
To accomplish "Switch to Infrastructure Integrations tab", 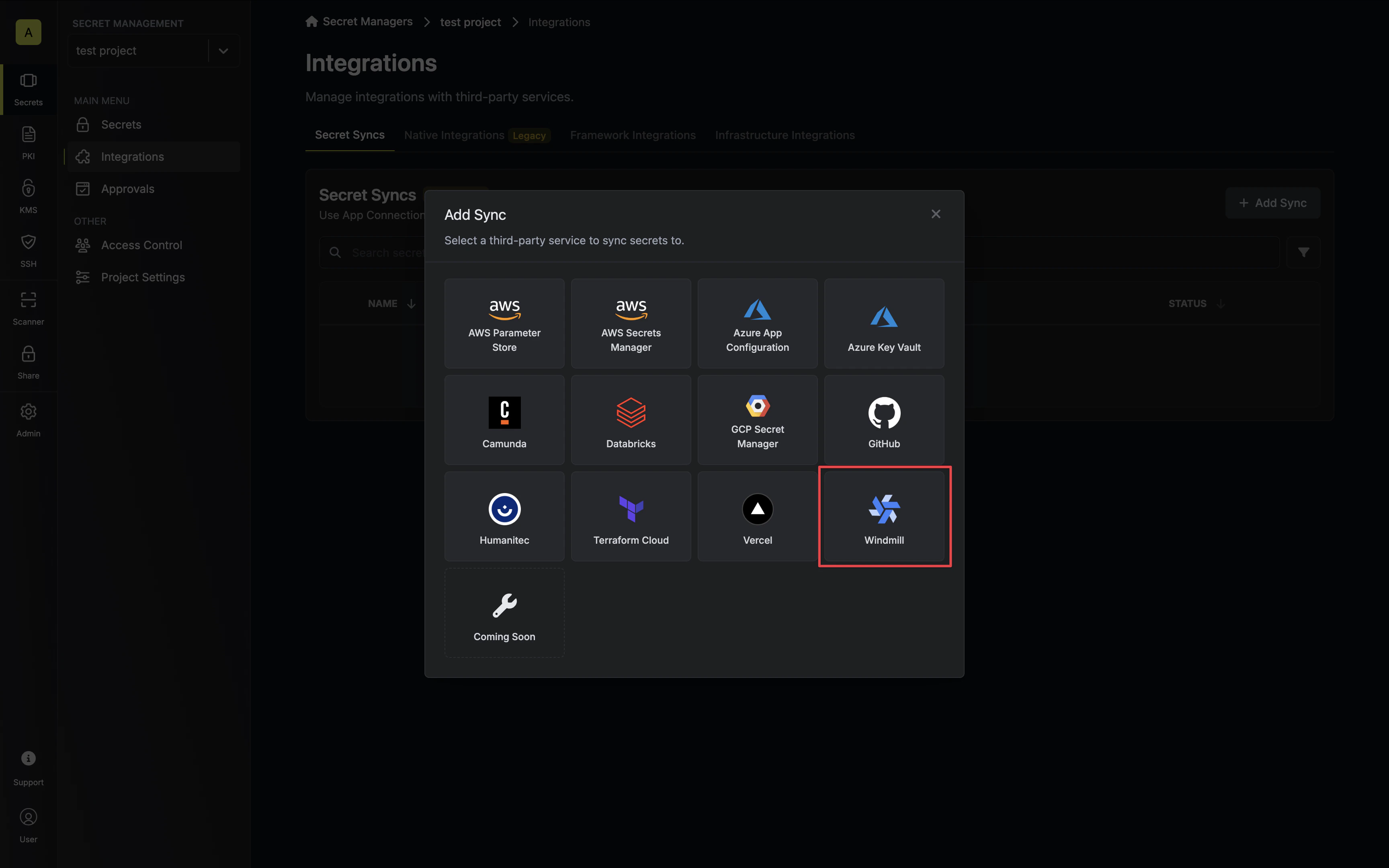I will tap(785, 135).
